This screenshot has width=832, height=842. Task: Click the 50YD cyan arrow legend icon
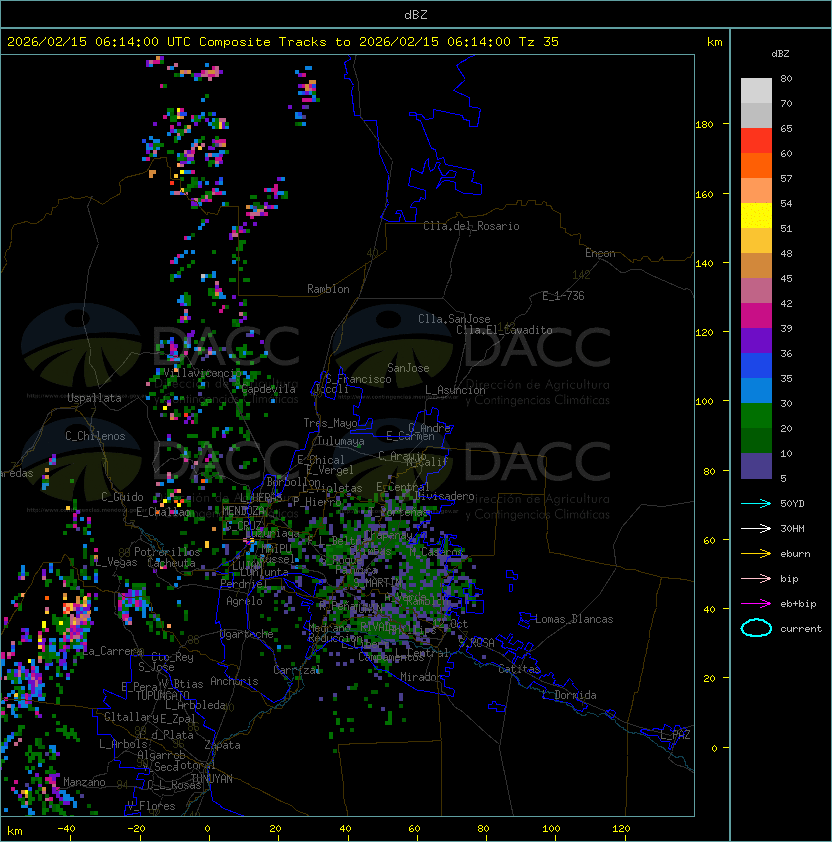click(756, 504)
